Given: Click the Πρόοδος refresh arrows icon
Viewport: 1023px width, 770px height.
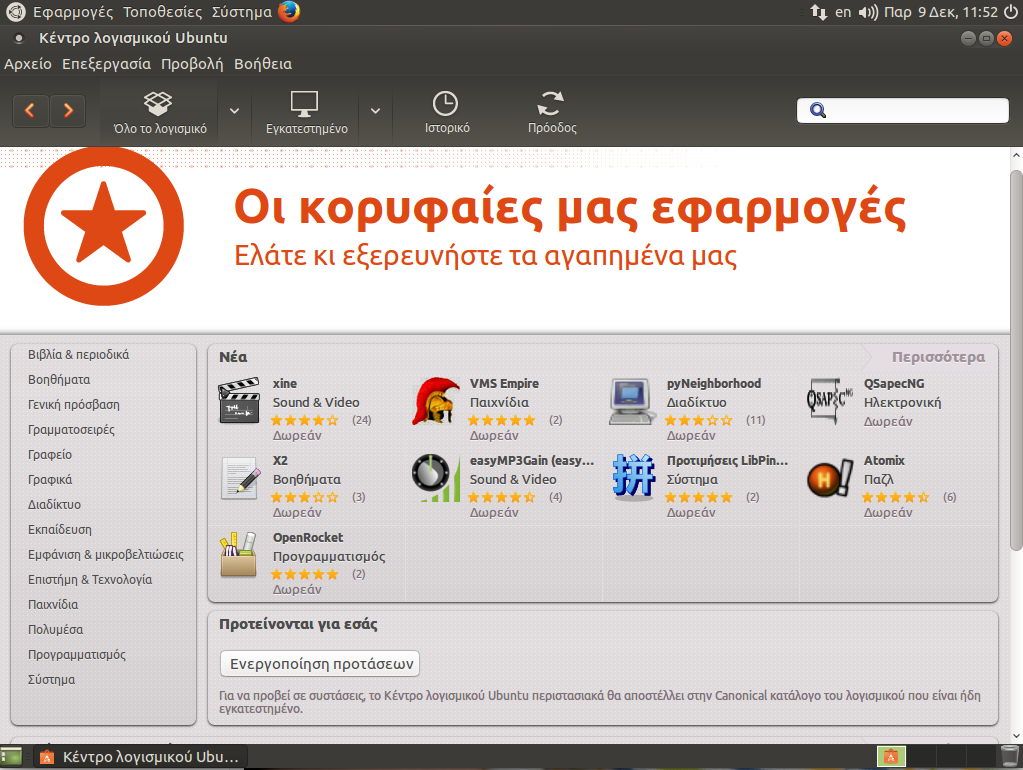Looking at the screenshot, I should (x=551, y=104).
